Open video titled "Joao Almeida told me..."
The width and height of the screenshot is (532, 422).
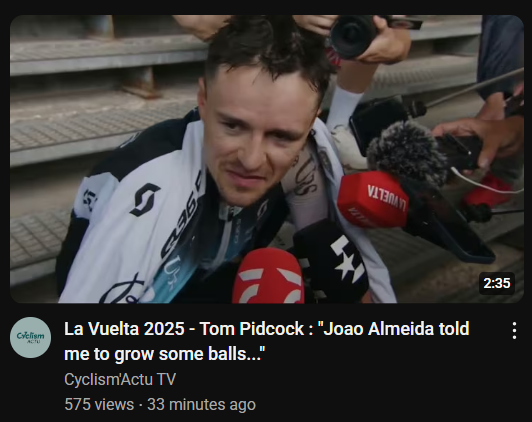[x=267, y=341]
